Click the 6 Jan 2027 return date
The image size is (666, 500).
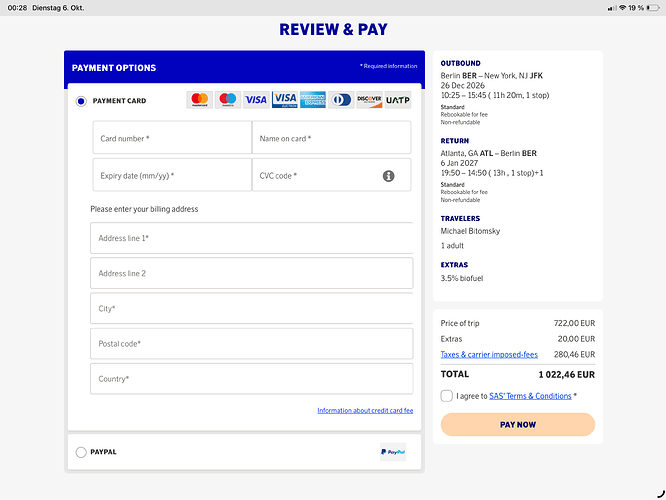[x=459, y=163]
